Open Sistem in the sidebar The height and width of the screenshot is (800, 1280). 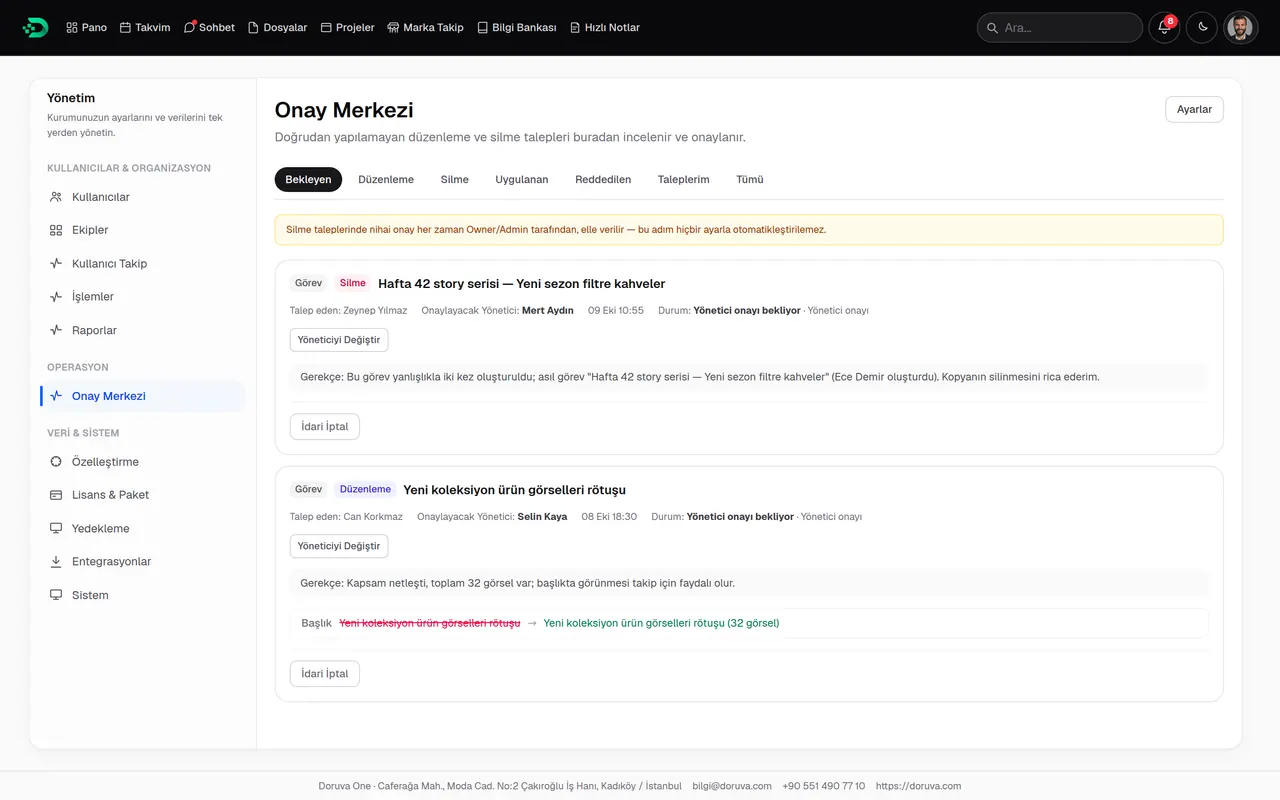point(142,595)
